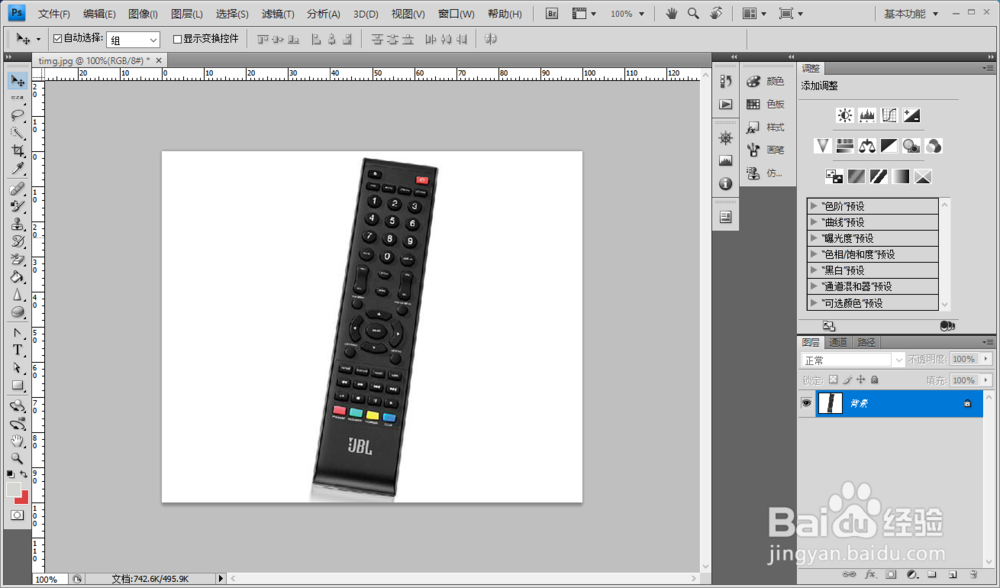Click the status bar zoom field 100%
Screen dimensions: 1000x588
pyautogui.click(x=50, y=579)
